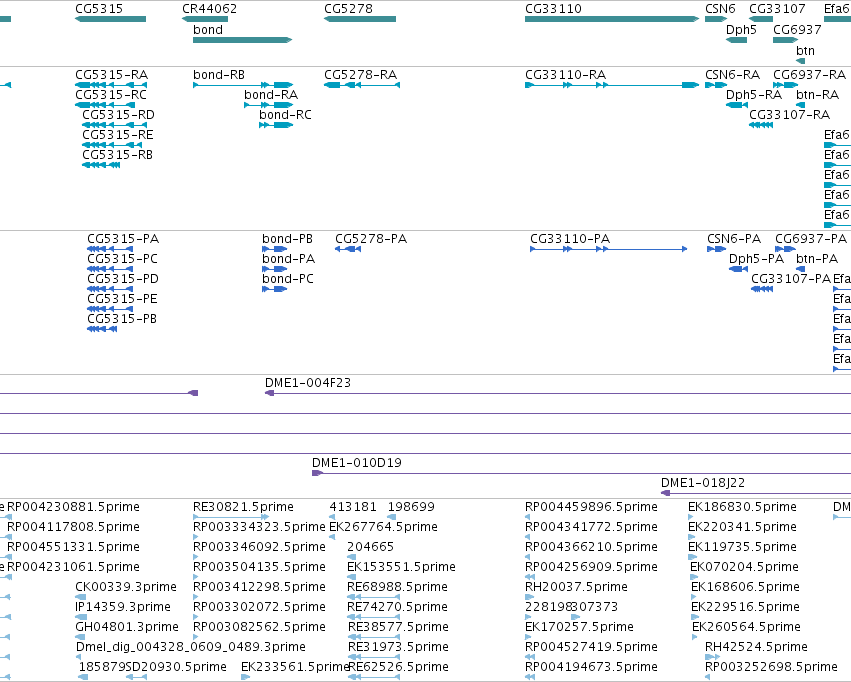
Task: Select protein Dph5-PA
Action: [739, 269]
